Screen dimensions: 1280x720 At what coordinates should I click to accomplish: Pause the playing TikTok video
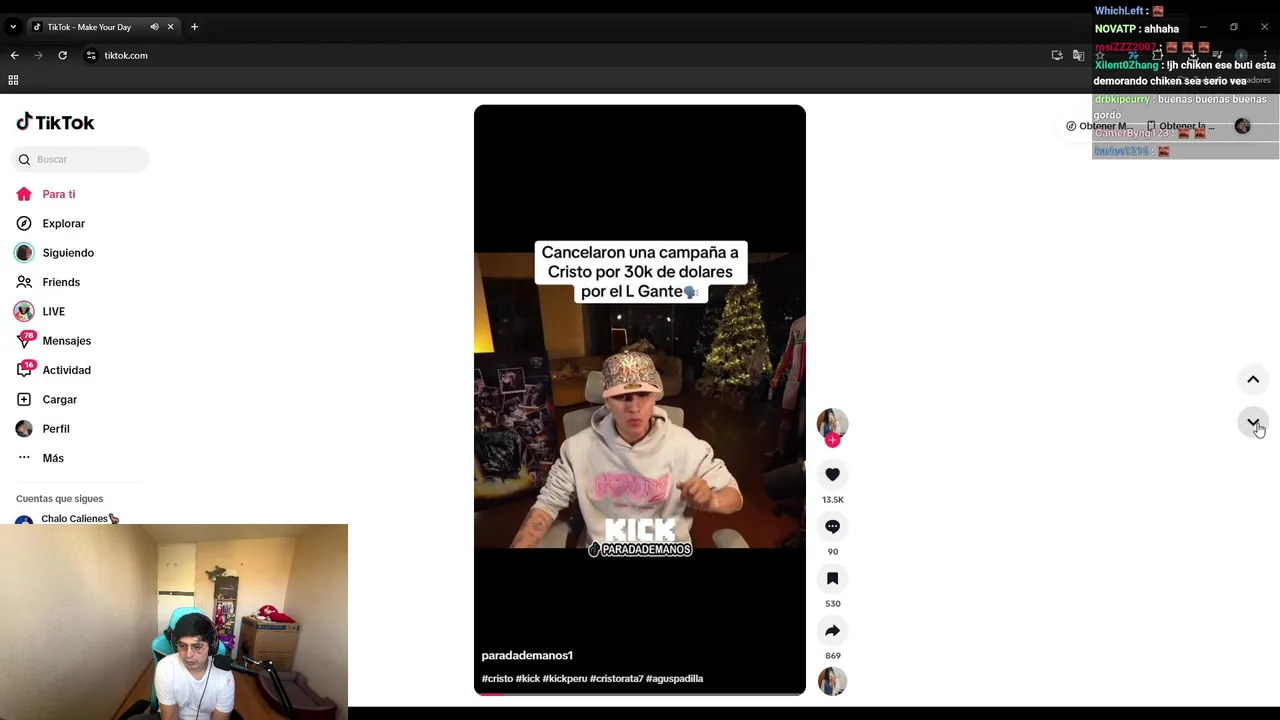click(x=640, y=400)
